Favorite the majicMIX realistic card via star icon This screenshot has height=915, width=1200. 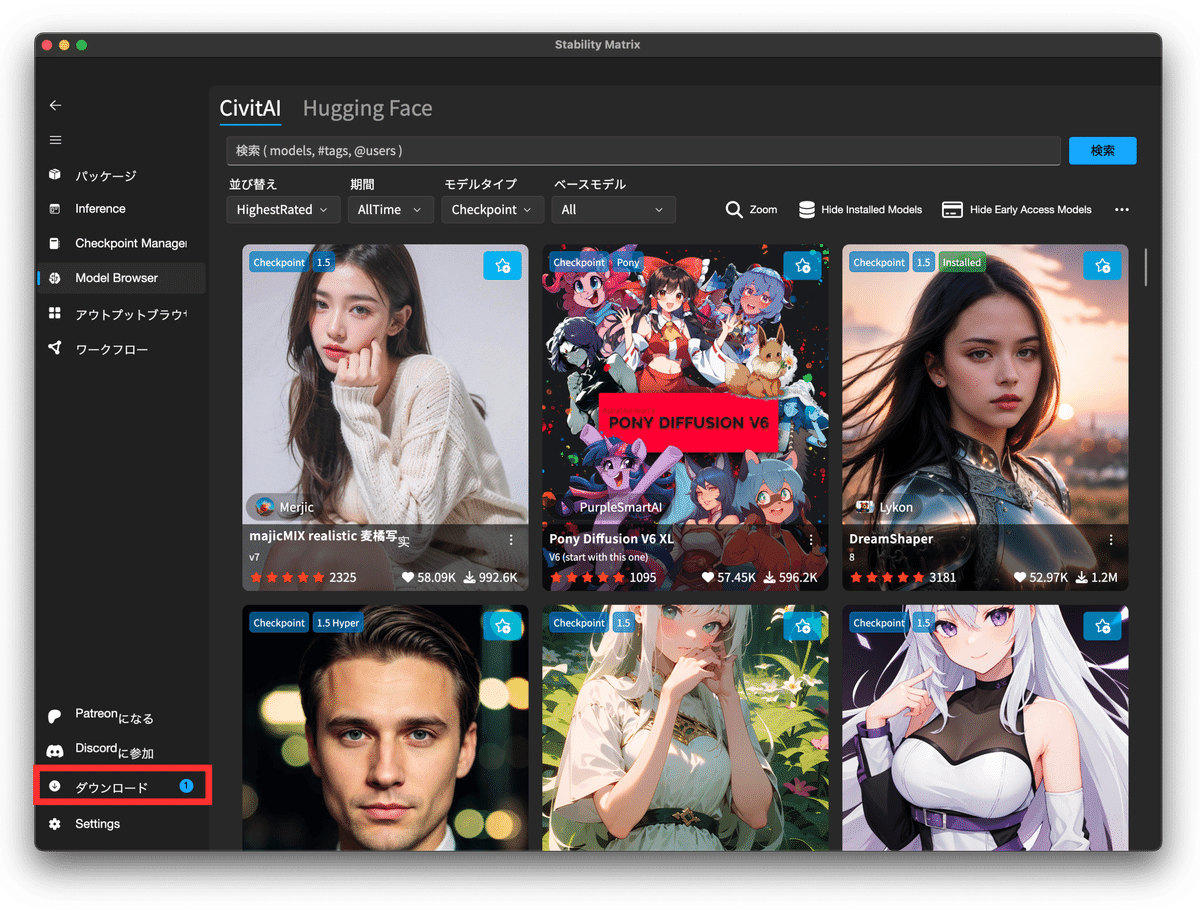(502, 266)
